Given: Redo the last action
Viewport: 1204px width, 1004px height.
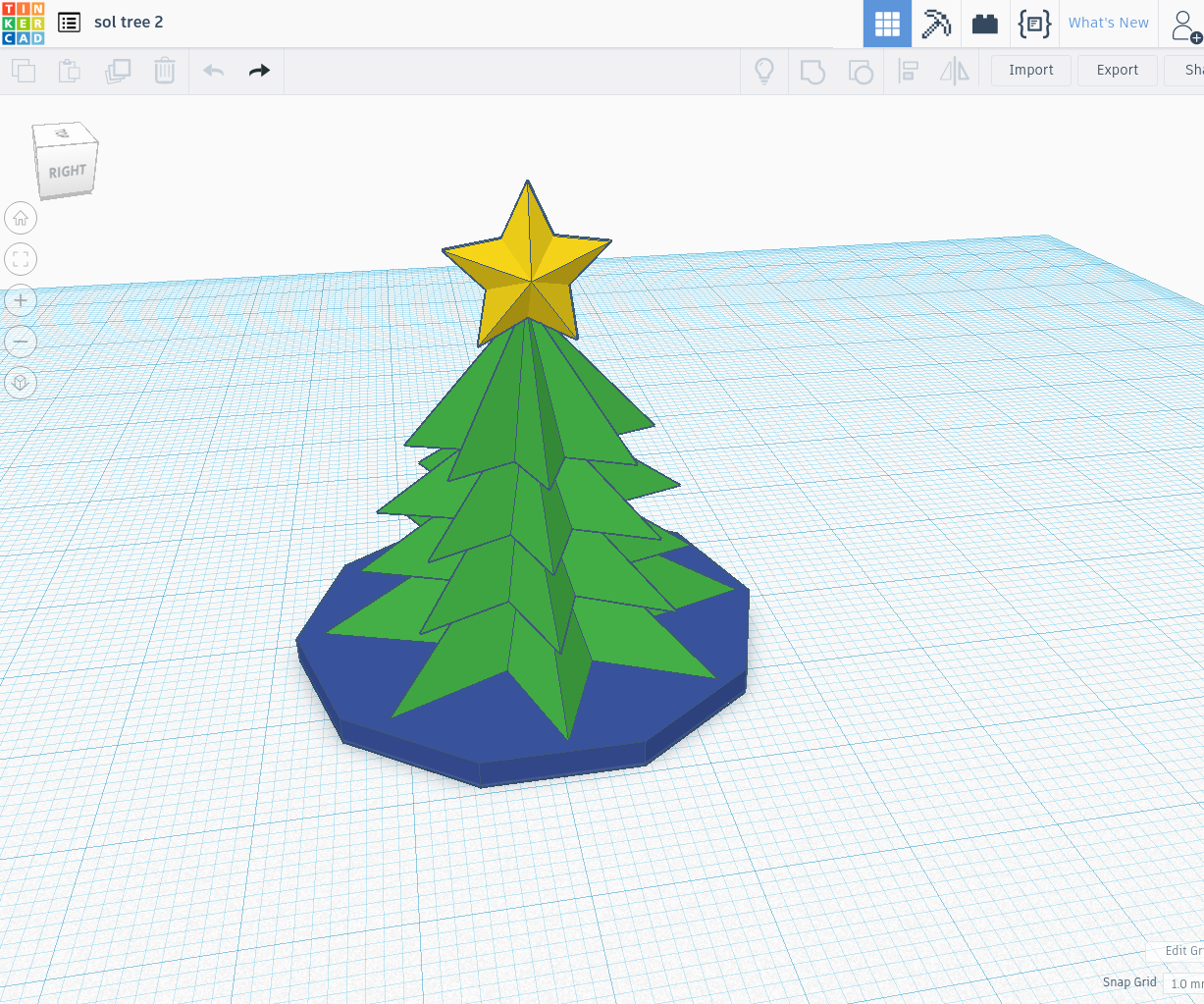Looking at the screenshot, I should tap(259, 71).
